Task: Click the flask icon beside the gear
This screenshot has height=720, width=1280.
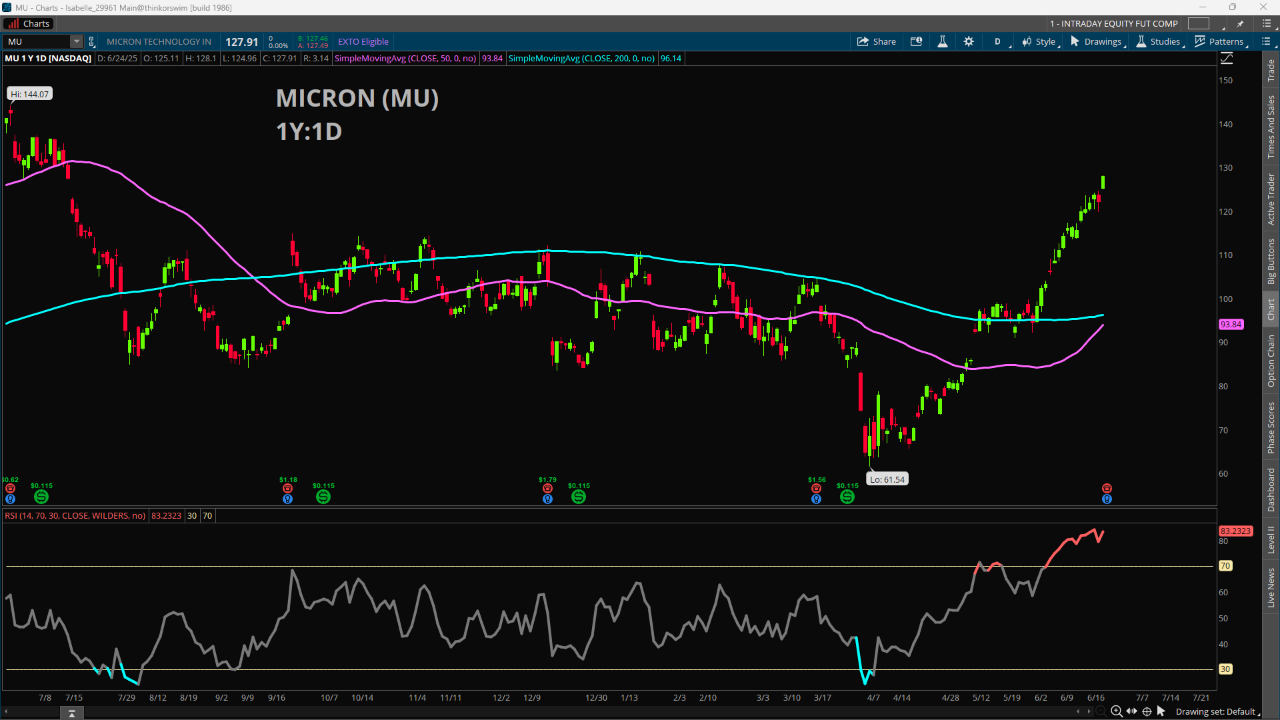Action: (x=942, y=42)
